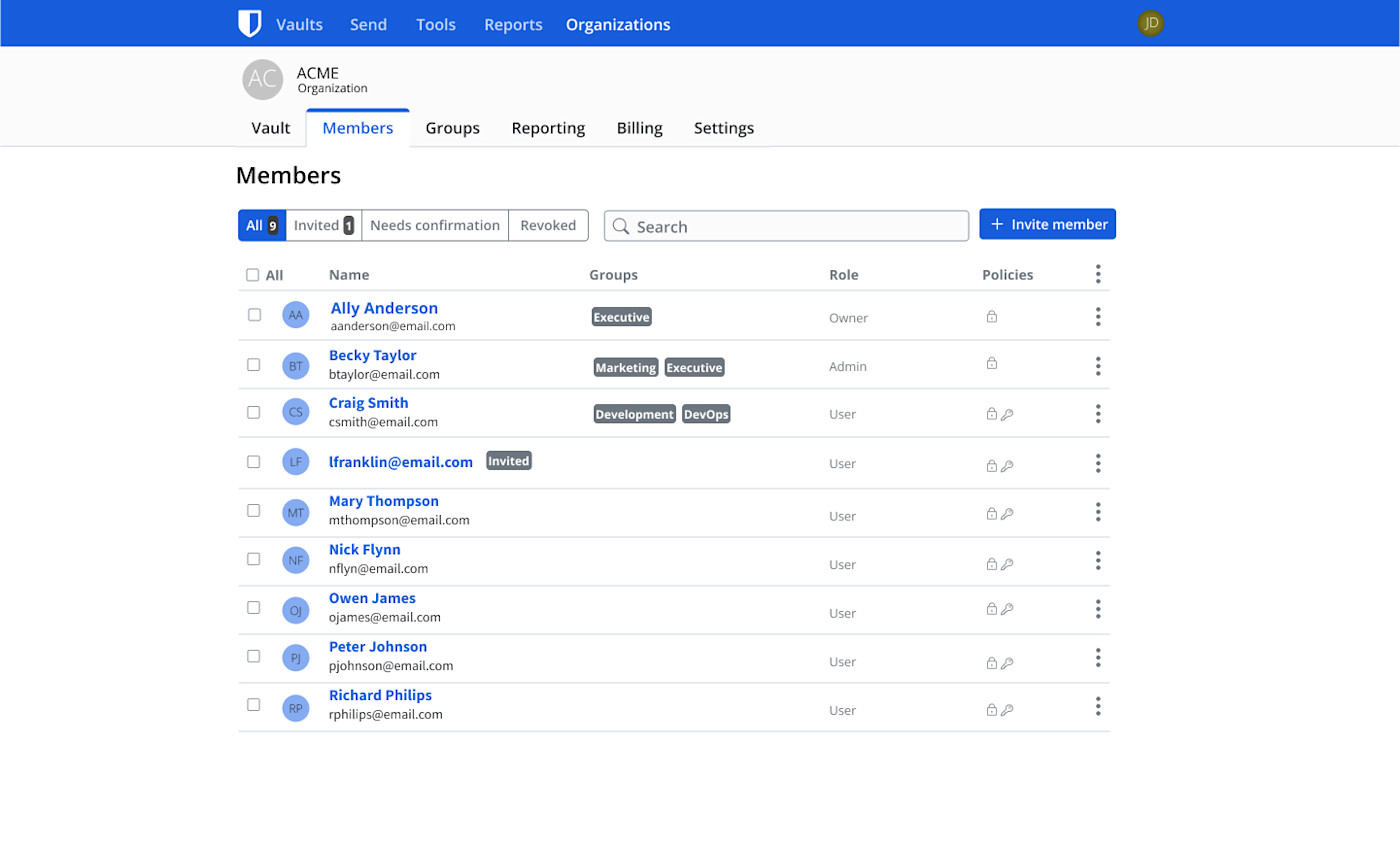
Task: Check the row for Peter Johnson
Action: (x=253, y=656)
